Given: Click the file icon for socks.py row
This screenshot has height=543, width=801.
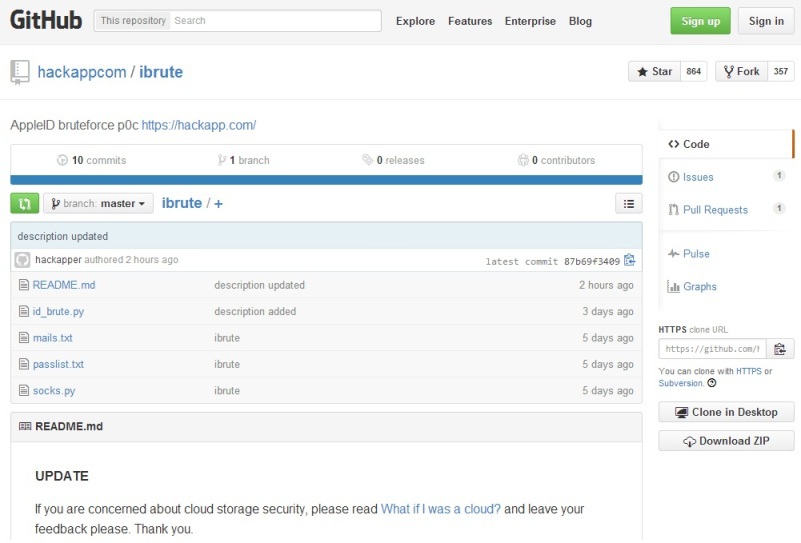Looking at the screenshot, I should tap(23, 391).
